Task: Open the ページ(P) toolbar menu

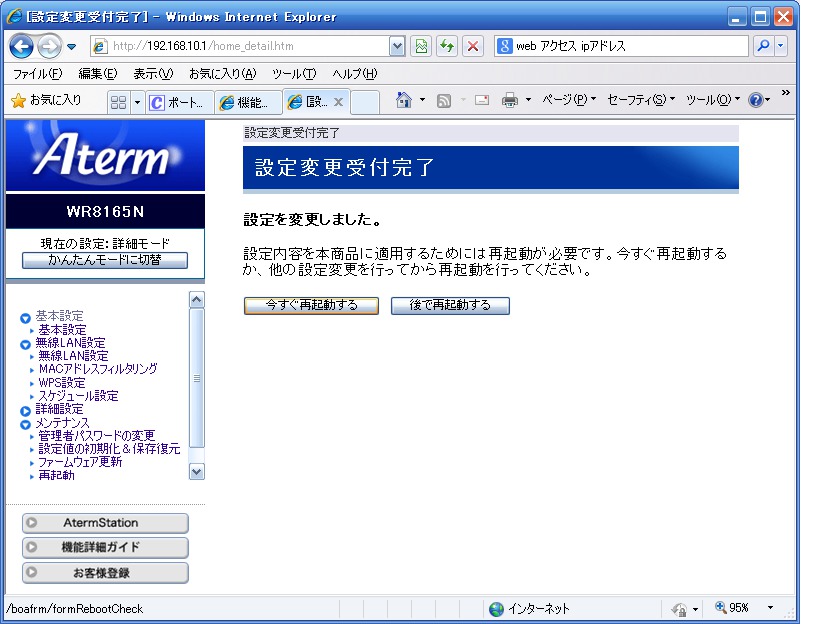Action: [x=569, y=100]
